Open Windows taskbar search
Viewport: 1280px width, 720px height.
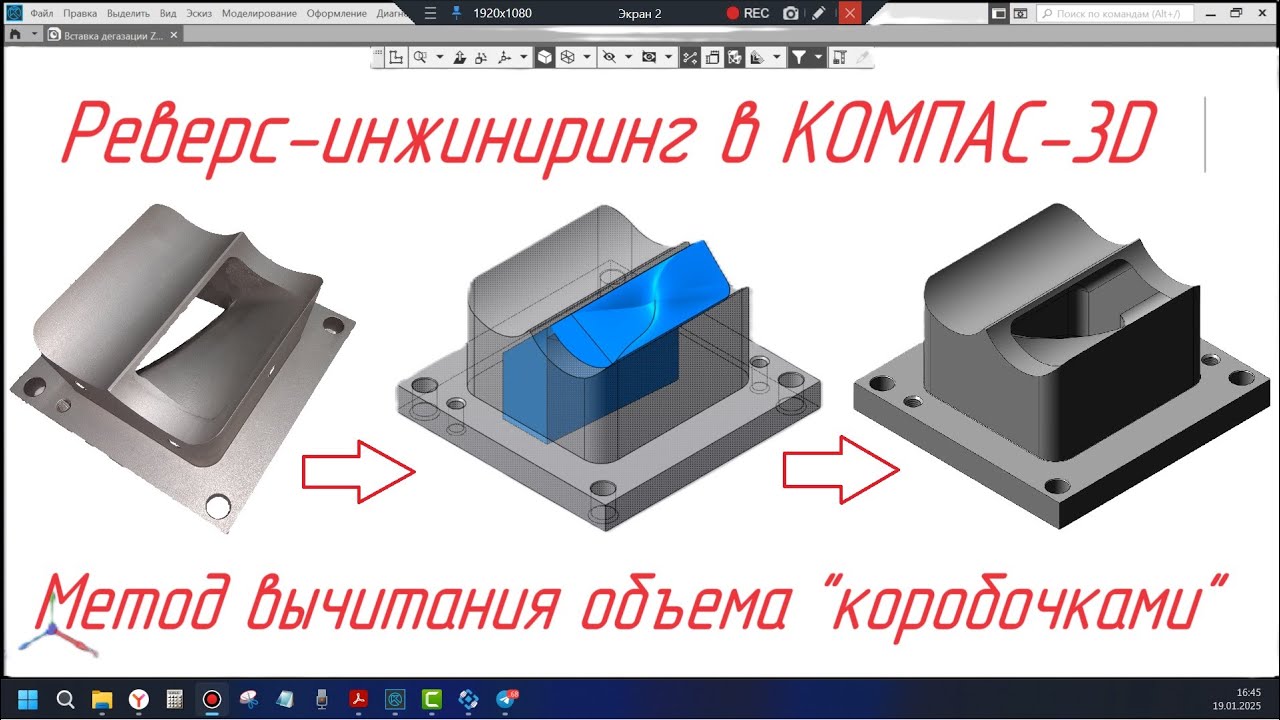click(x=65, y=699)
